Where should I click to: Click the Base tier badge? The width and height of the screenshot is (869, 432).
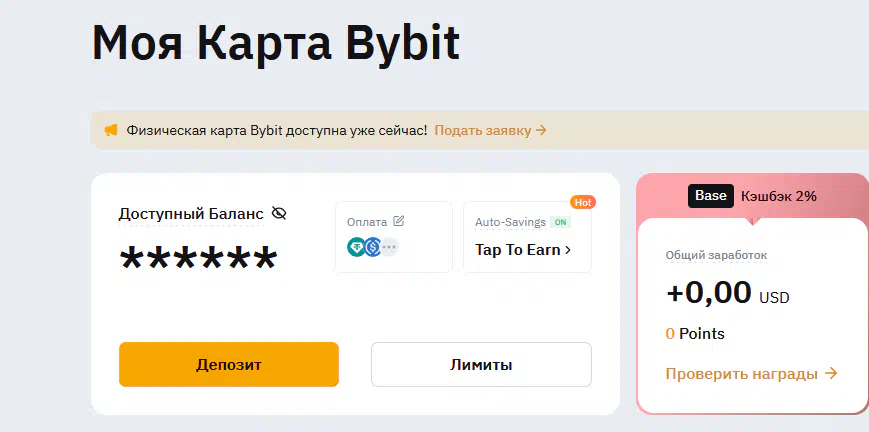[711, 196]
